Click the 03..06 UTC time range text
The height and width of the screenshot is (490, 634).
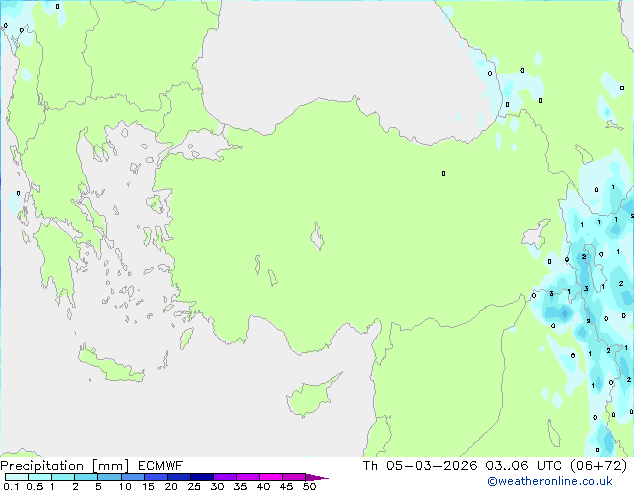(524, 466)
